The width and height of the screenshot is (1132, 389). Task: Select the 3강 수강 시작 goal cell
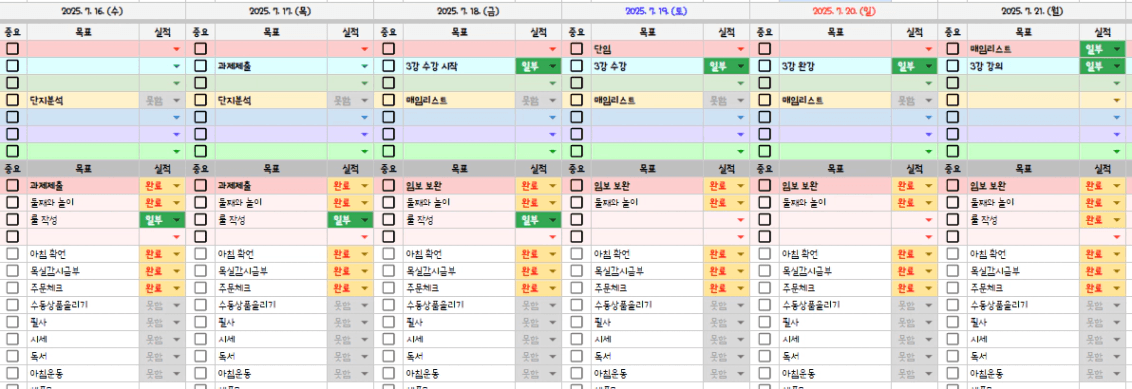459,66
